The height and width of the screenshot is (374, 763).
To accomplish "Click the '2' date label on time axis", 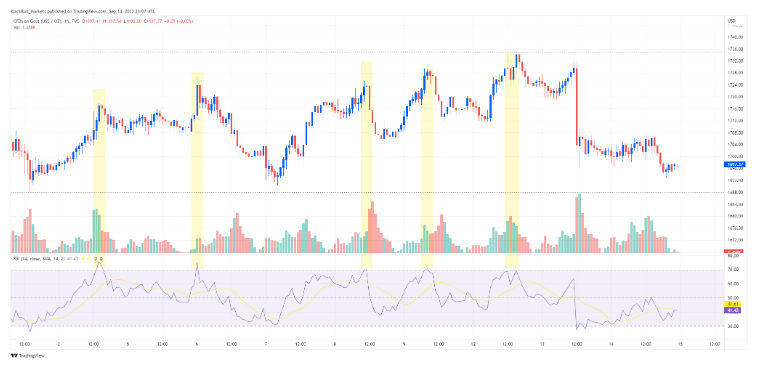I will [59, 344].
